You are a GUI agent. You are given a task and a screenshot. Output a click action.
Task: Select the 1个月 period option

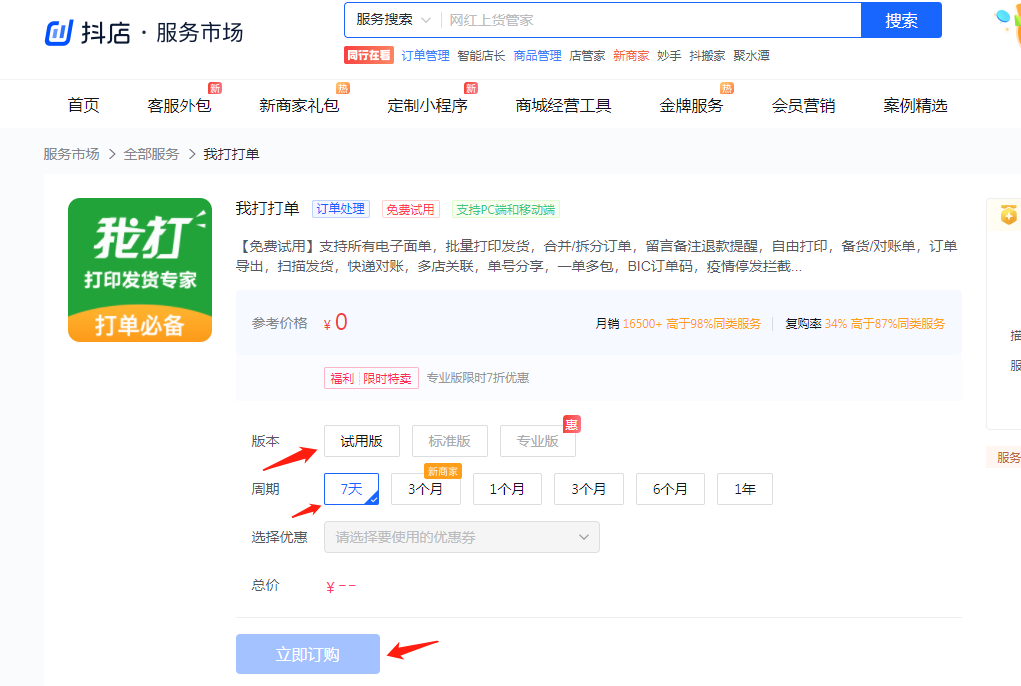[x=507, y=489]
